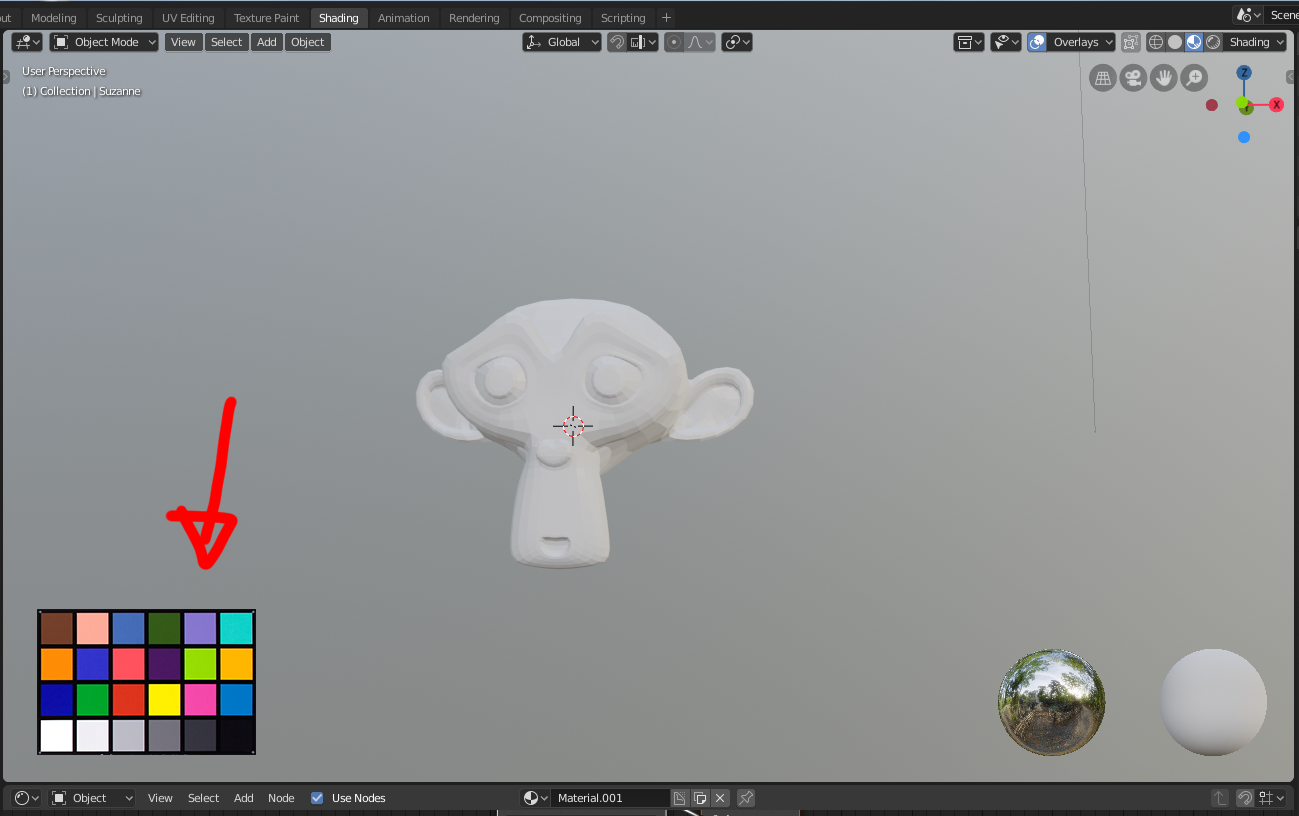
Task: Open the Texture Paint workspace tab
Action: [x=266, y=18]
